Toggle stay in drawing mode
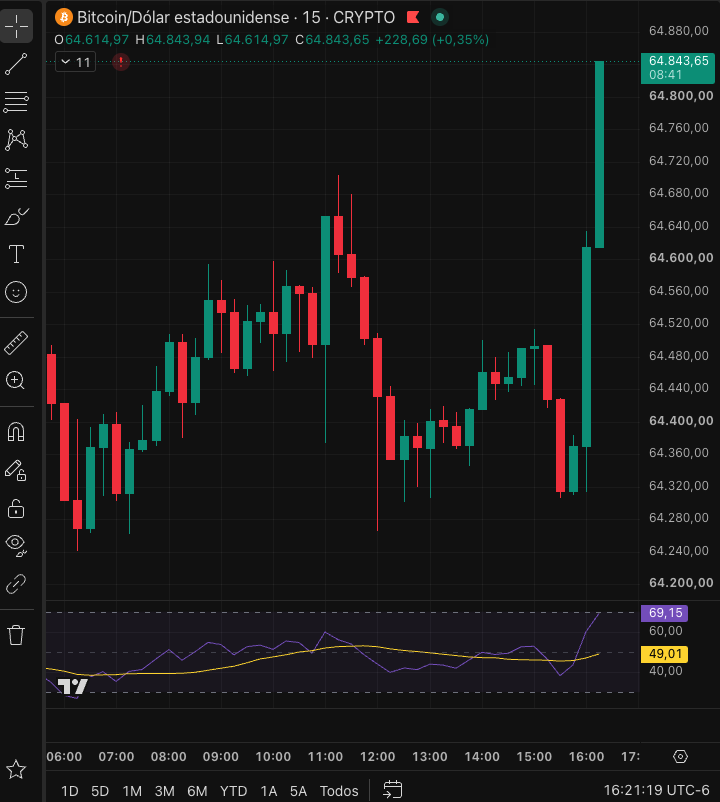 15,470
